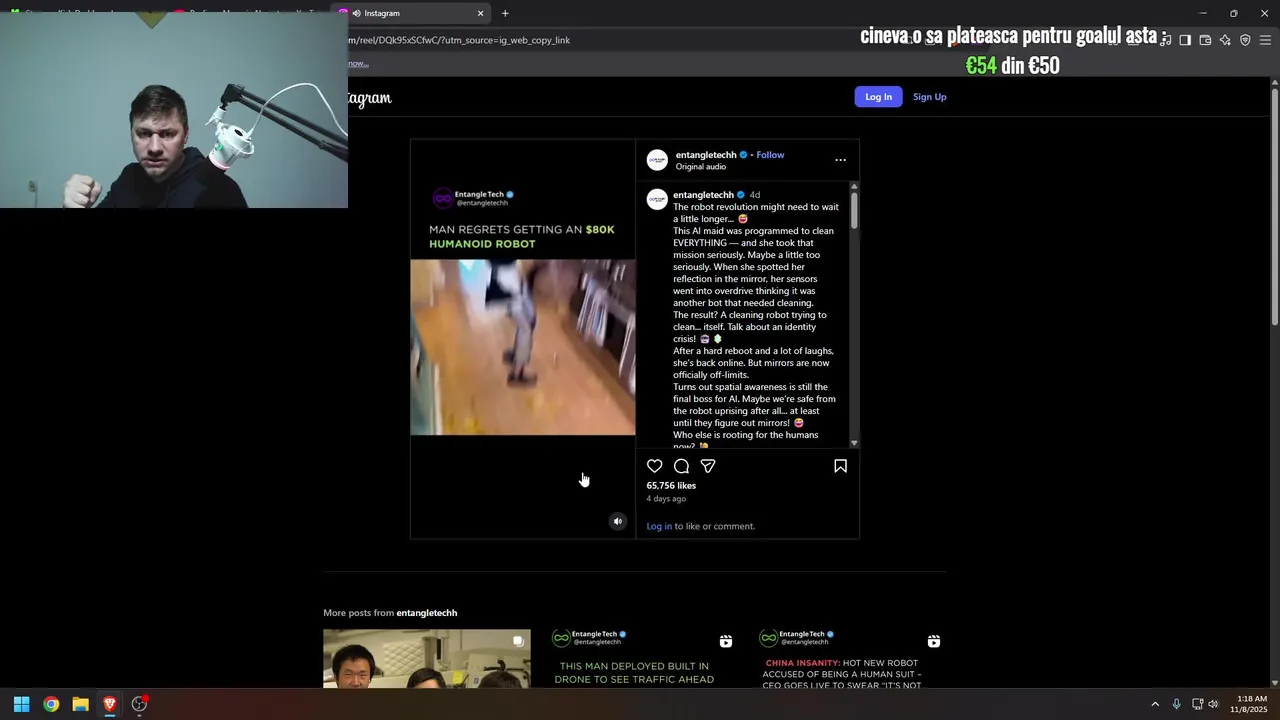
Task: Close the Instagram tab
Action: pyautogui.click(x=480, y=13)
